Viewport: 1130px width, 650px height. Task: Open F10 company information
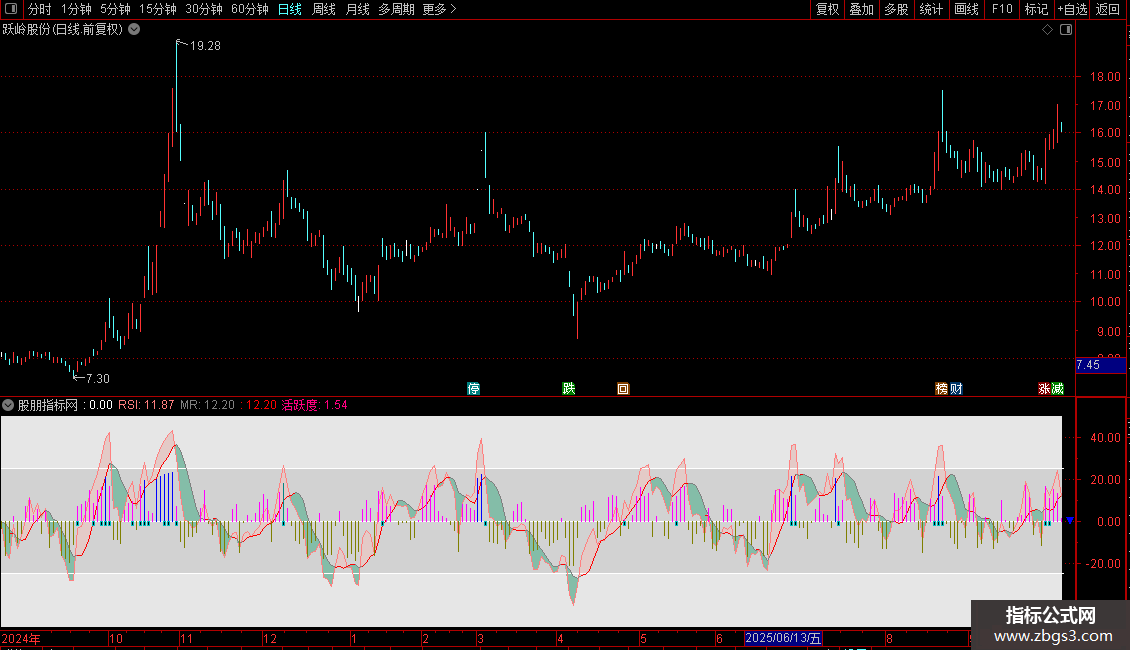click(1002, 9)
